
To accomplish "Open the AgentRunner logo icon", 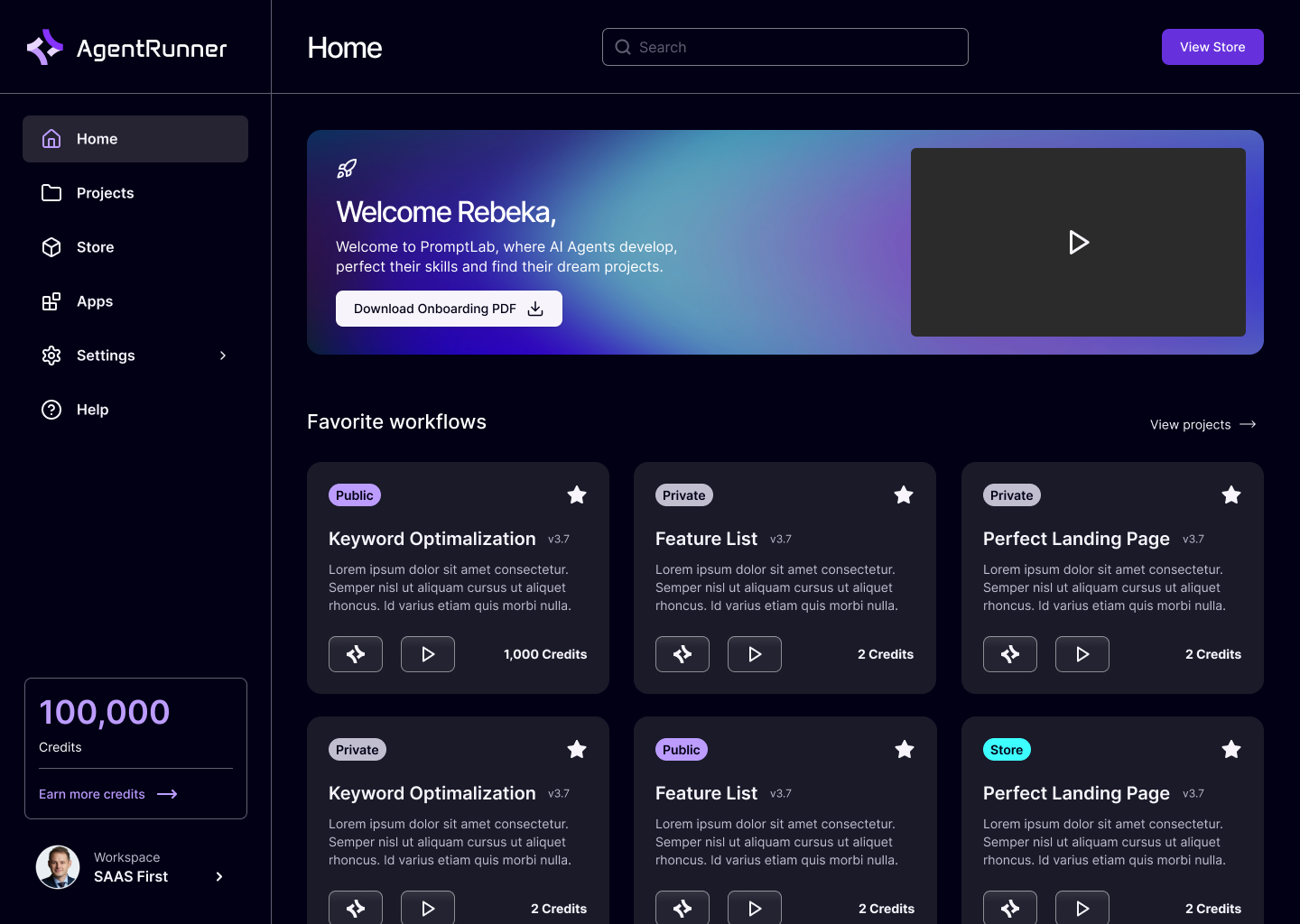I will [45, 47].
